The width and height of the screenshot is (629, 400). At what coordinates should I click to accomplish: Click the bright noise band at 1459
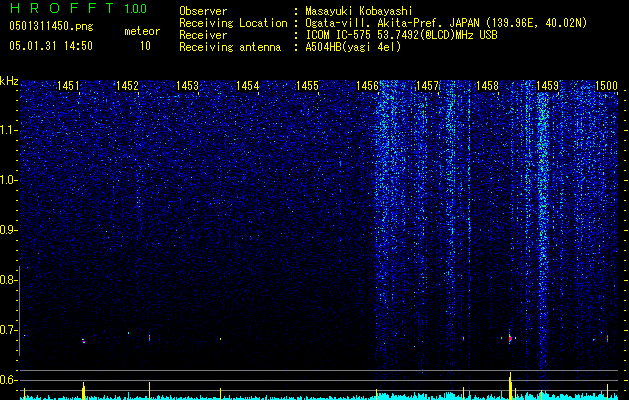tap(543, 229)
